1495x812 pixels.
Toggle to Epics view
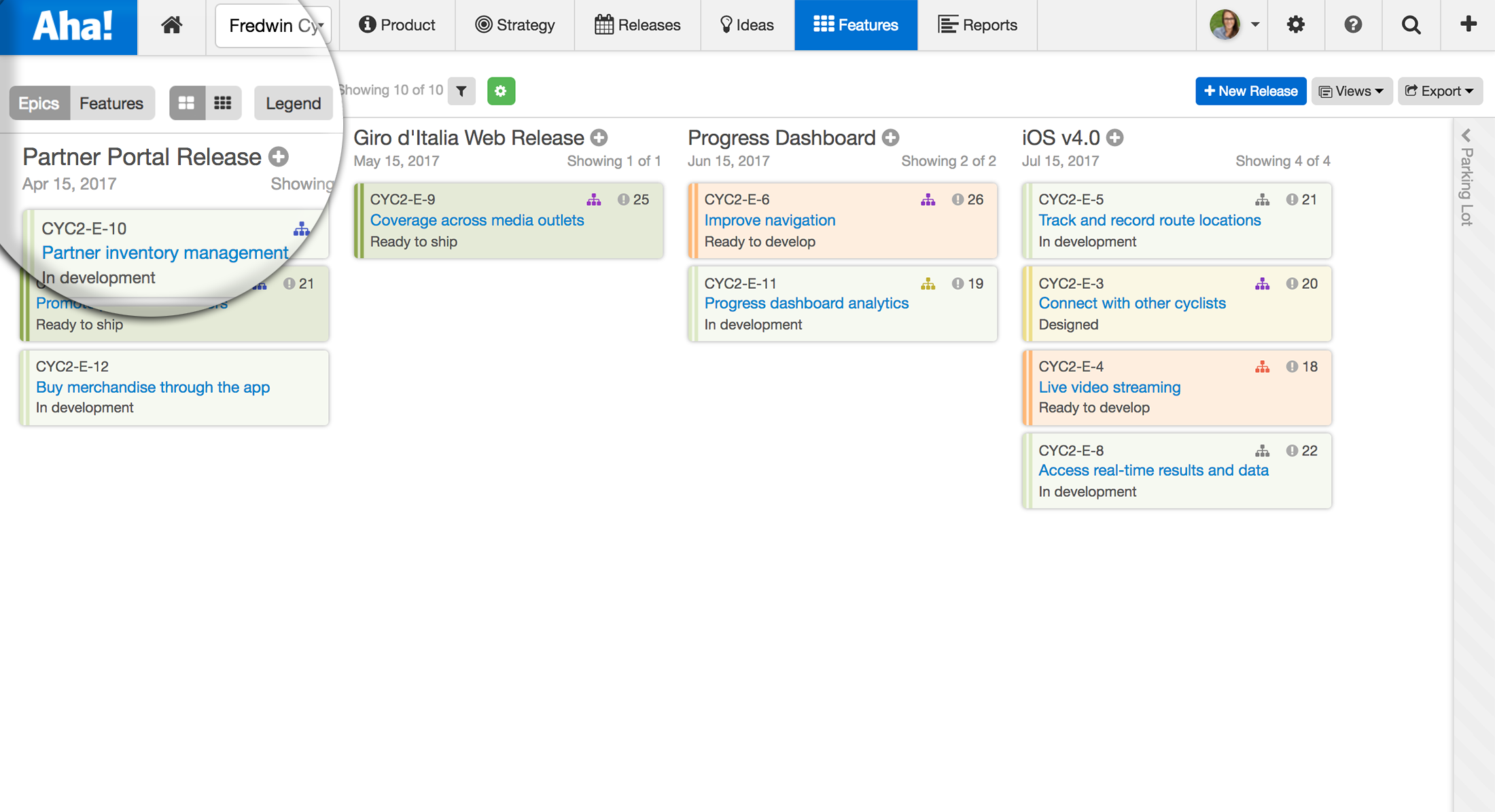[39, 103]
